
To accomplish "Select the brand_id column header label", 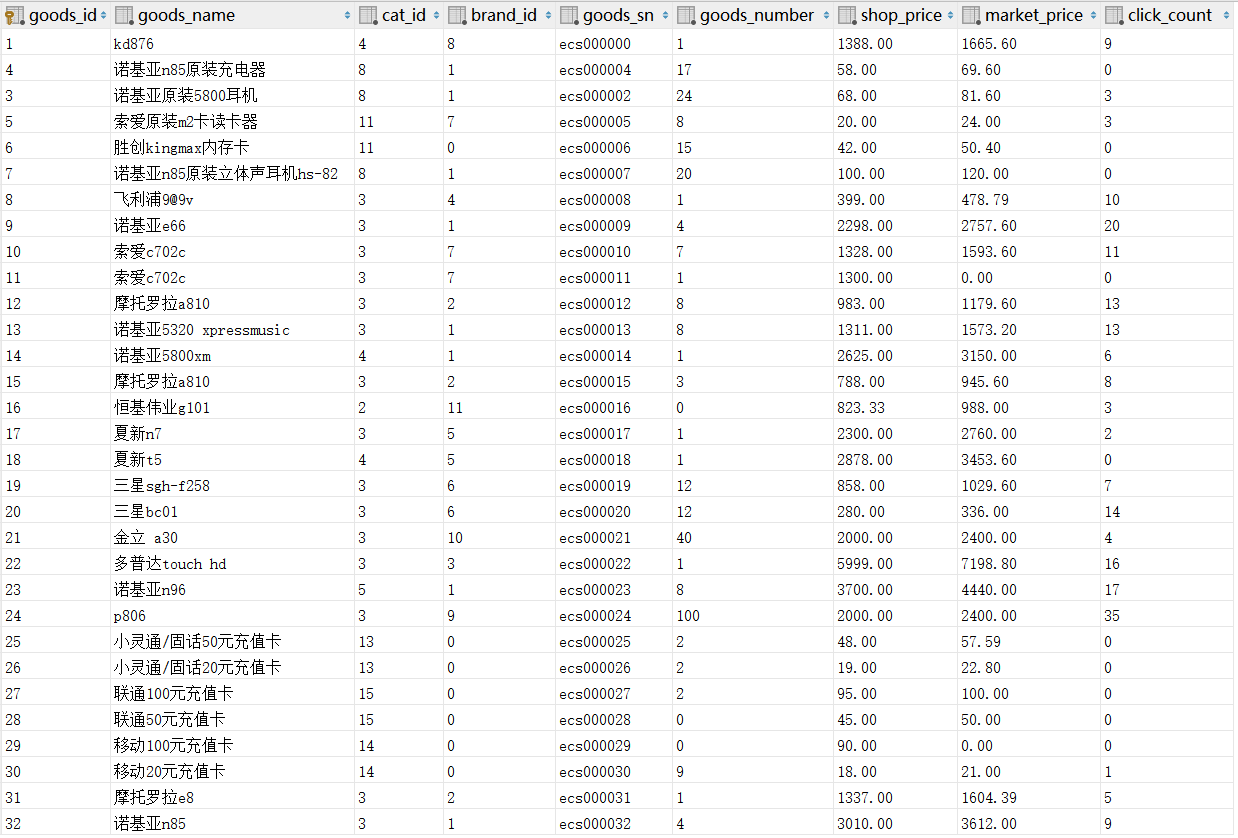I will point(504,15).
